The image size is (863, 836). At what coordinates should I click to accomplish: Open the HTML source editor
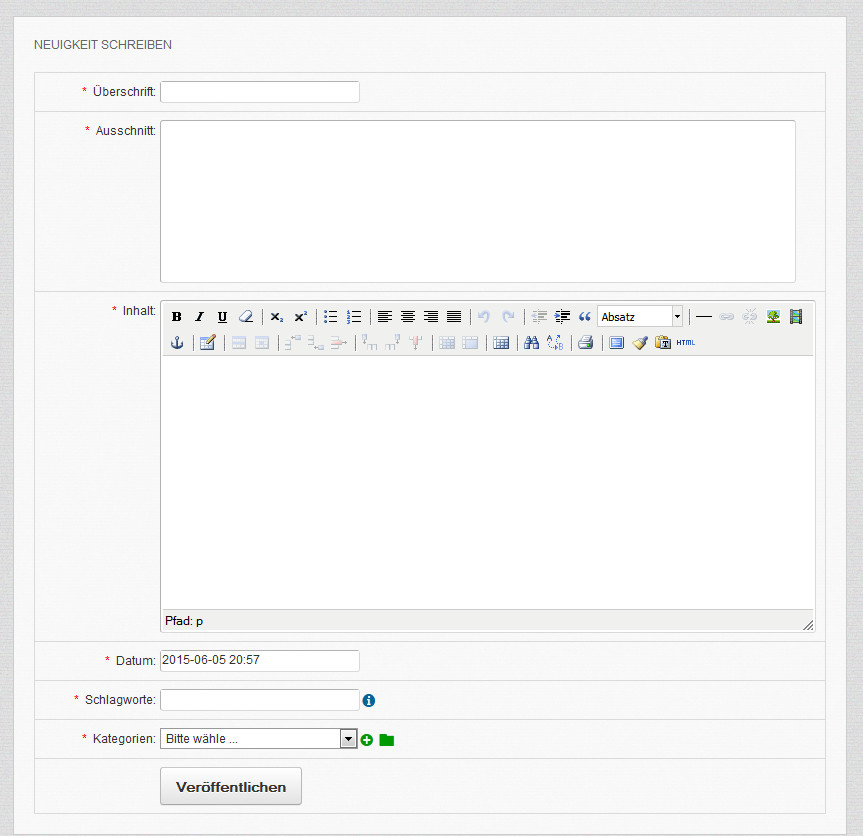pyautogui.click(x=685, y=343)
